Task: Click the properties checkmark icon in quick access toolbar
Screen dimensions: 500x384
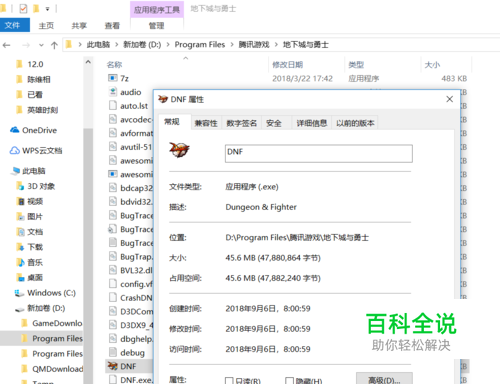Action: pos(23,8)
